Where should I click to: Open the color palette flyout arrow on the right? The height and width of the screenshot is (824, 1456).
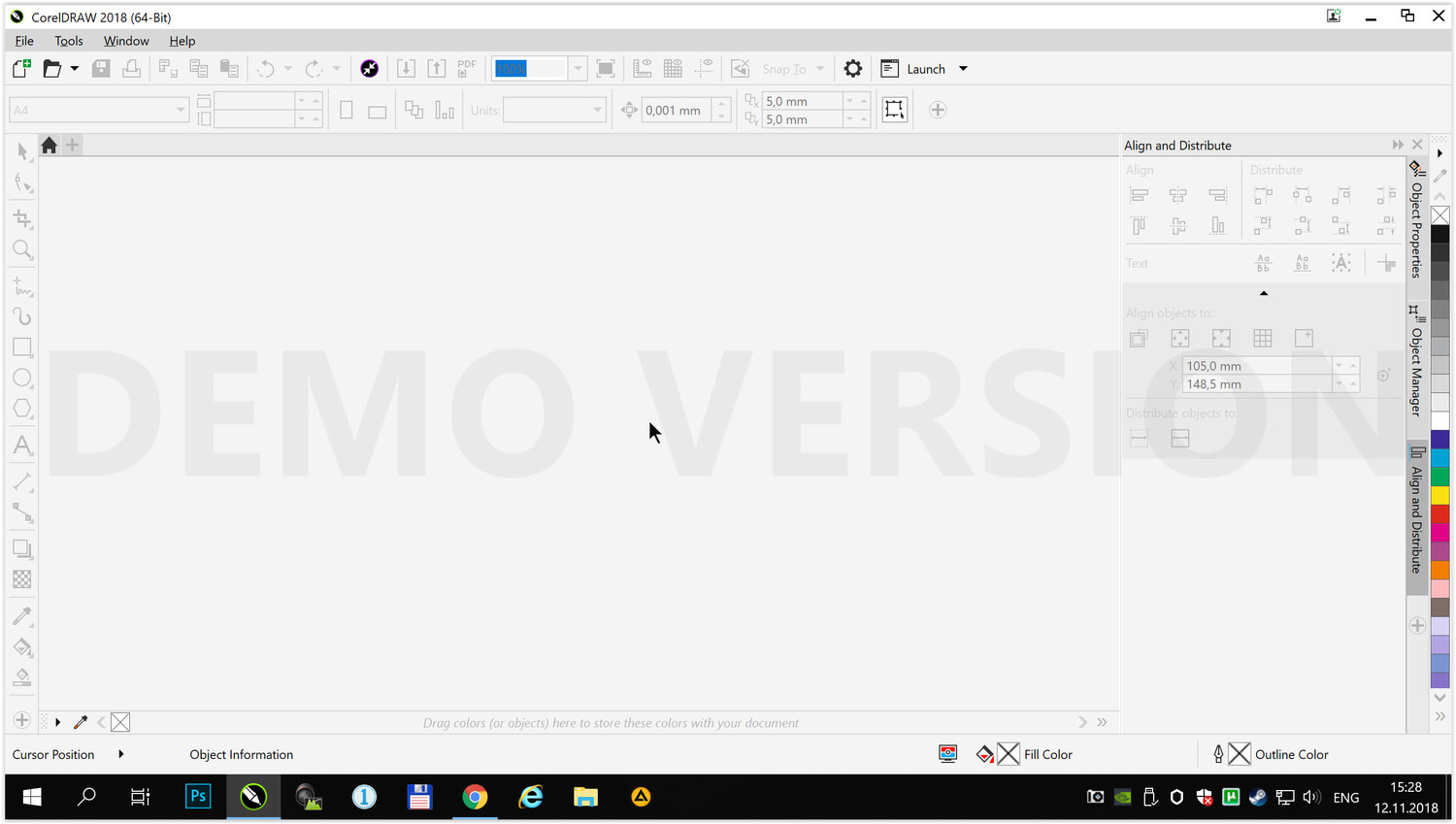point(1440,153)
